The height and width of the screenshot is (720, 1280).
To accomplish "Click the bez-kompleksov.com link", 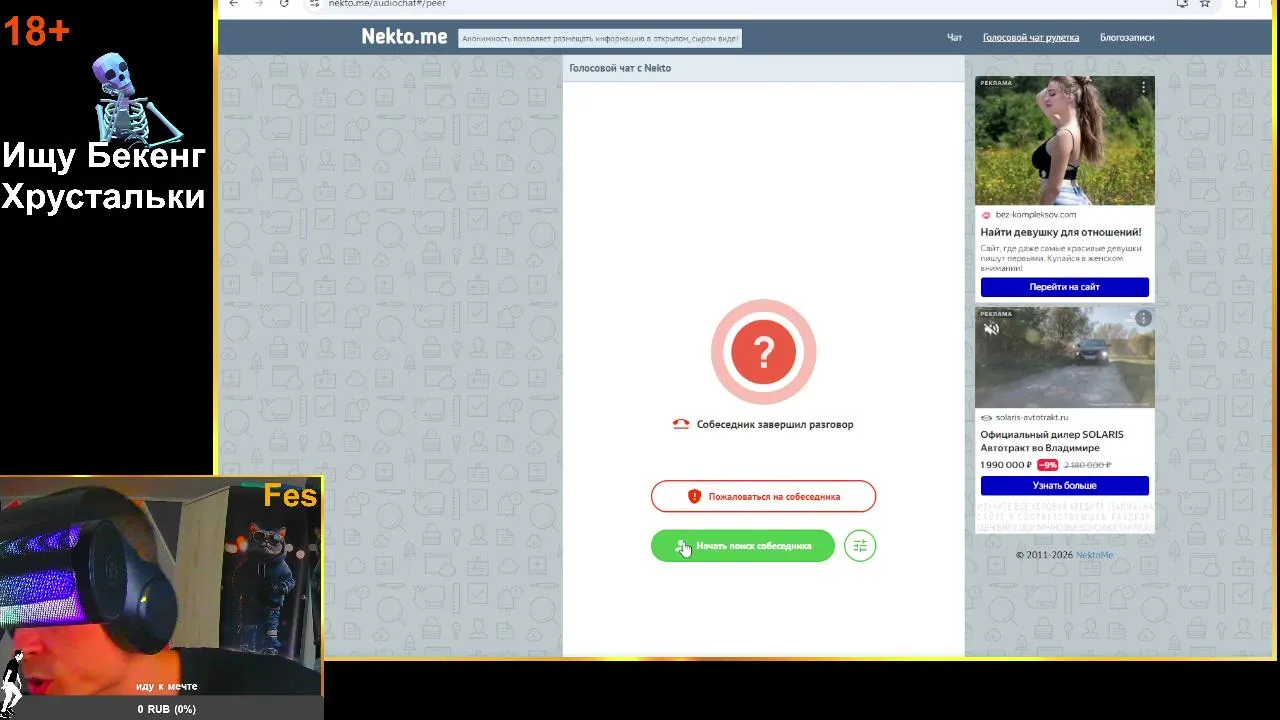I will point(1035,215).
